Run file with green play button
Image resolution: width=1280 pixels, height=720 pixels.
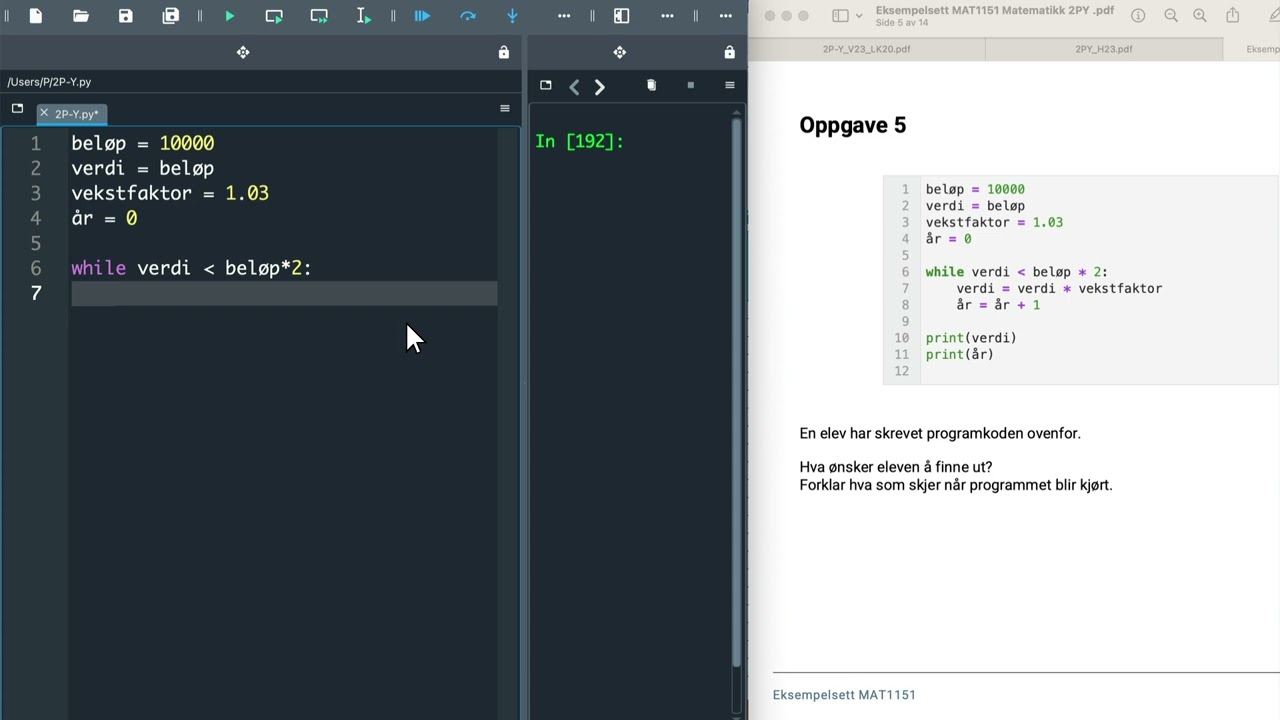(x=230, y=16)
